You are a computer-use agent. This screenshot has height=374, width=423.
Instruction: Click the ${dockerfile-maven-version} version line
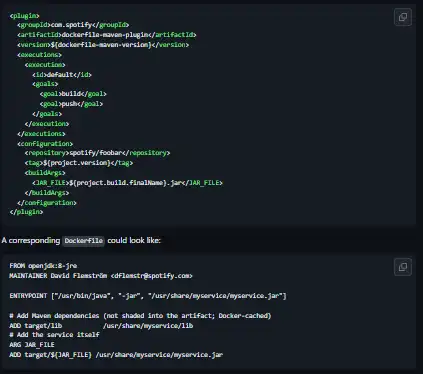click(103, 45)
